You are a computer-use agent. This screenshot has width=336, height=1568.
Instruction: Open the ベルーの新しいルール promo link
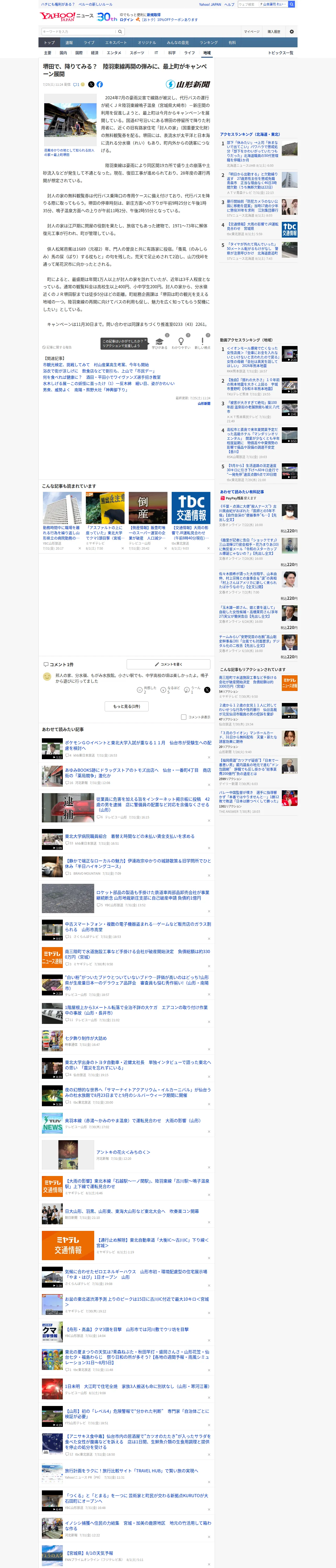(95, 4)
